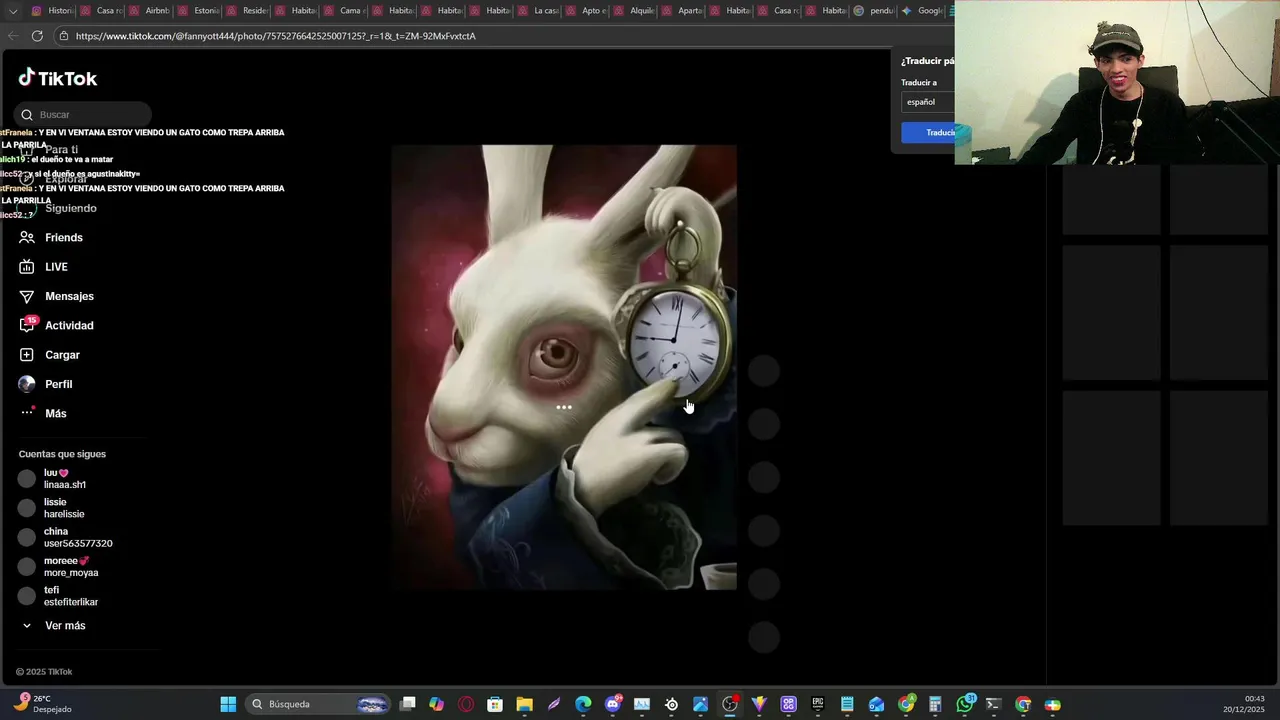The width and height of the screenshot is (1280, 720).
Task: Open Discord from the taskbar
Action: pyautogui.click(x=613, y=704)
